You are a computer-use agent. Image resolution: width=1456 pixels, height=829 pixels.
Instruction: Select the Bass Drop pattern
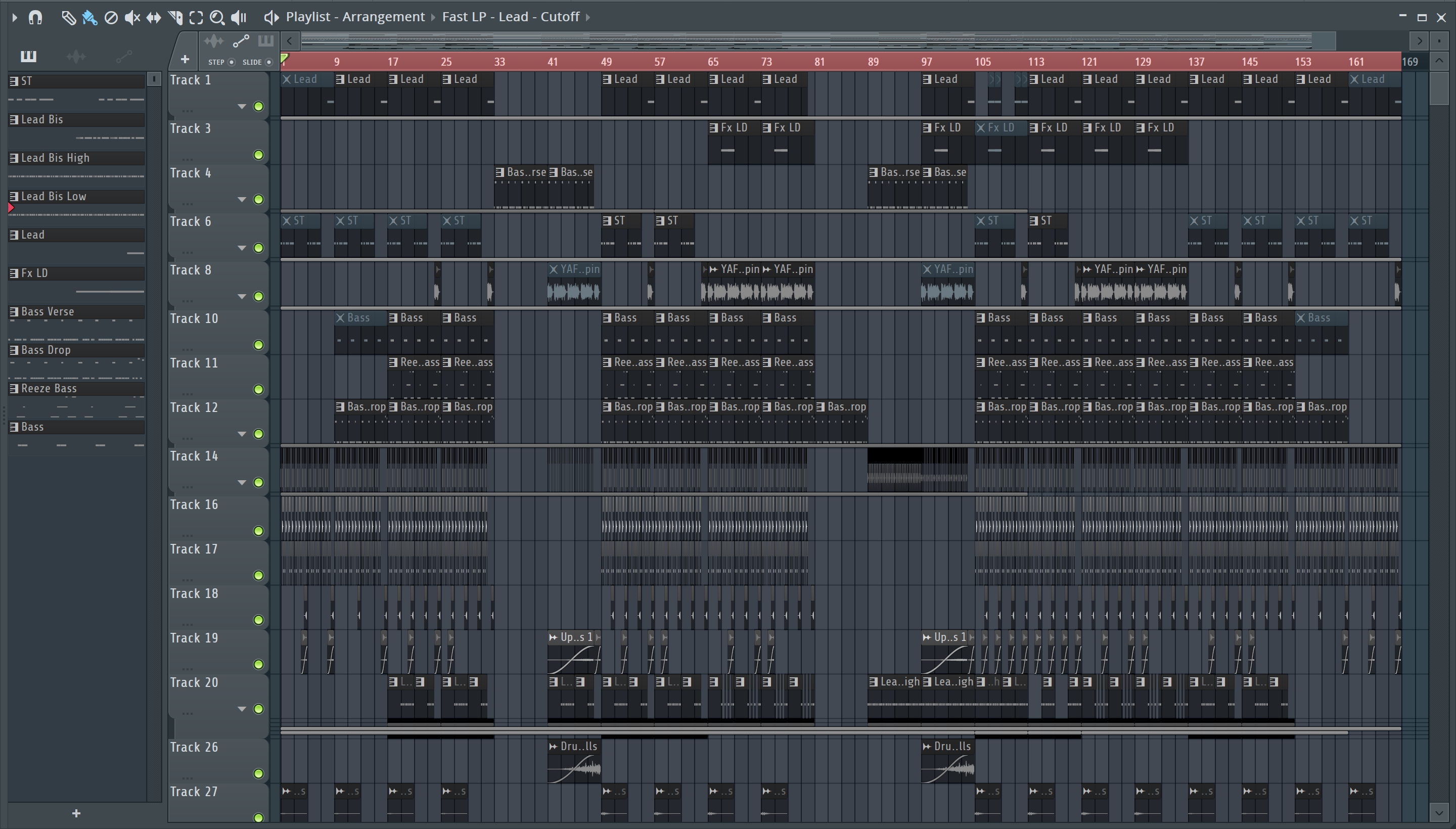pos(76,350)
